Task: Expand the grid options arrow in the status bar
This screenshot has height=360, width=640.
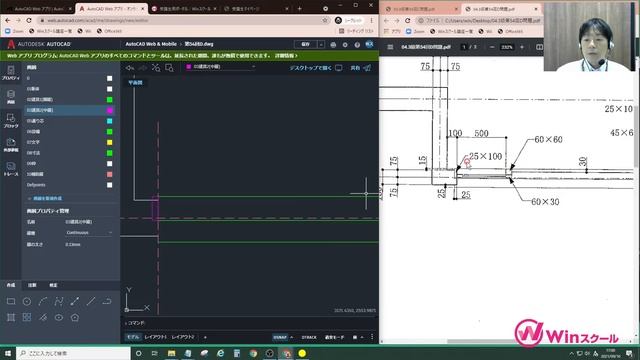Action: tap(362, 337)
